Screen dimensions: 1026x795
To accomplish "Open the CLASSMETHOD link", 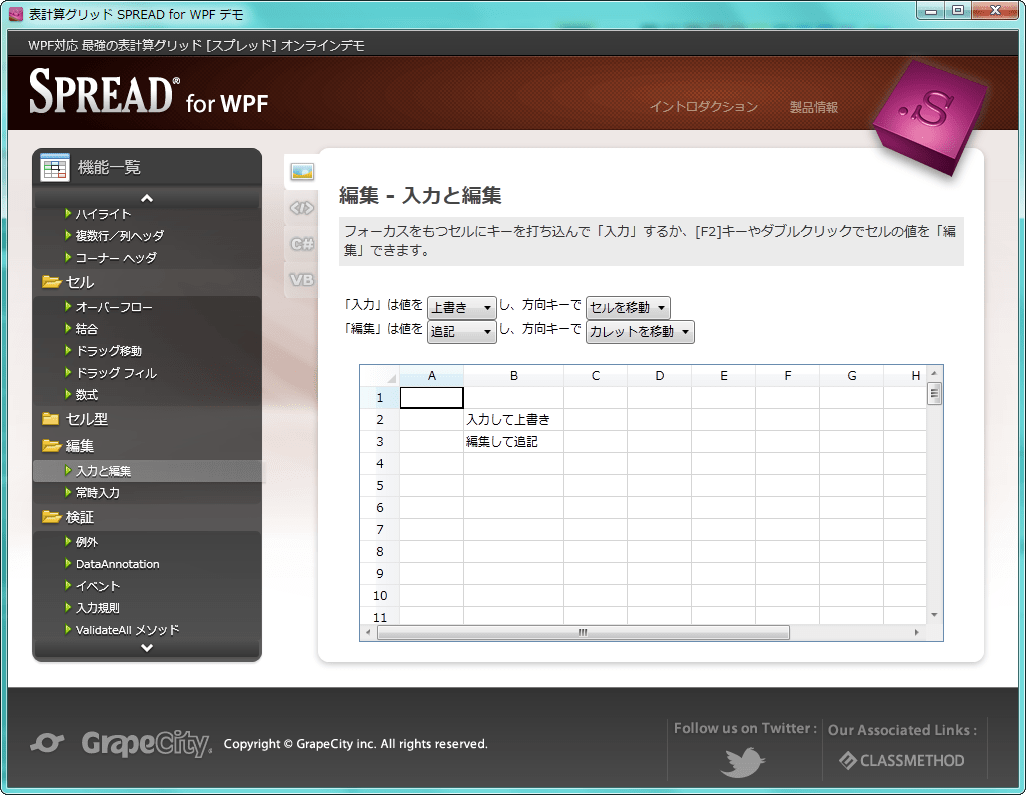I will pyautogui.click(x=905, y=759).
